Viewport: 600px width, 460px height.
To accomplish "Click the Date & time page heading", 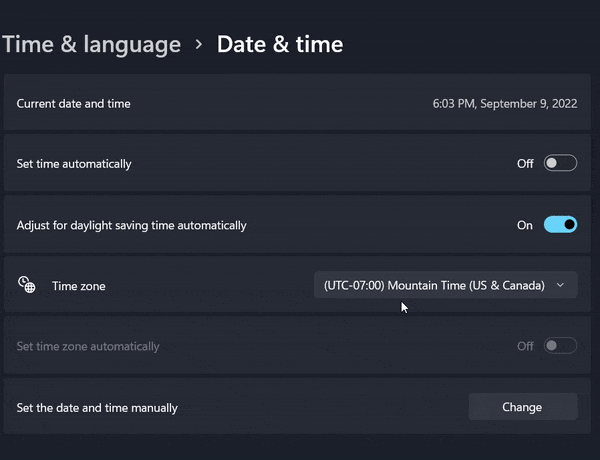I will pos(280,44).
